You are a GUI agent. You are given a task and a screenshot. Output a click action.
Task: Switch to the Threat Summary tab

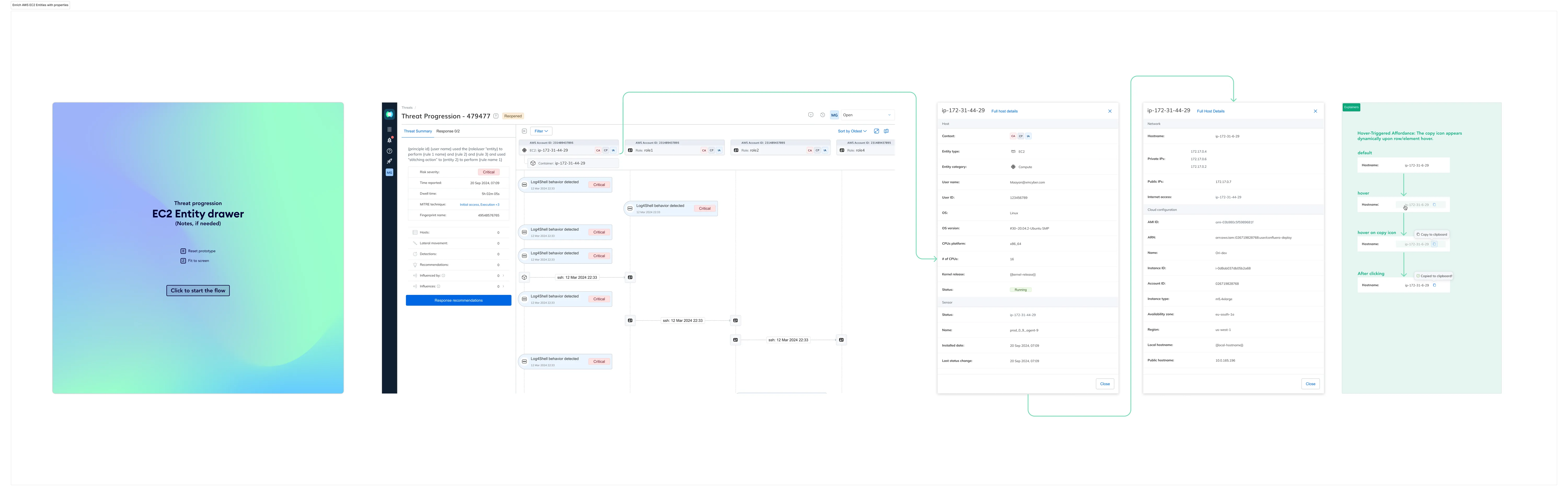click(418, 131)
